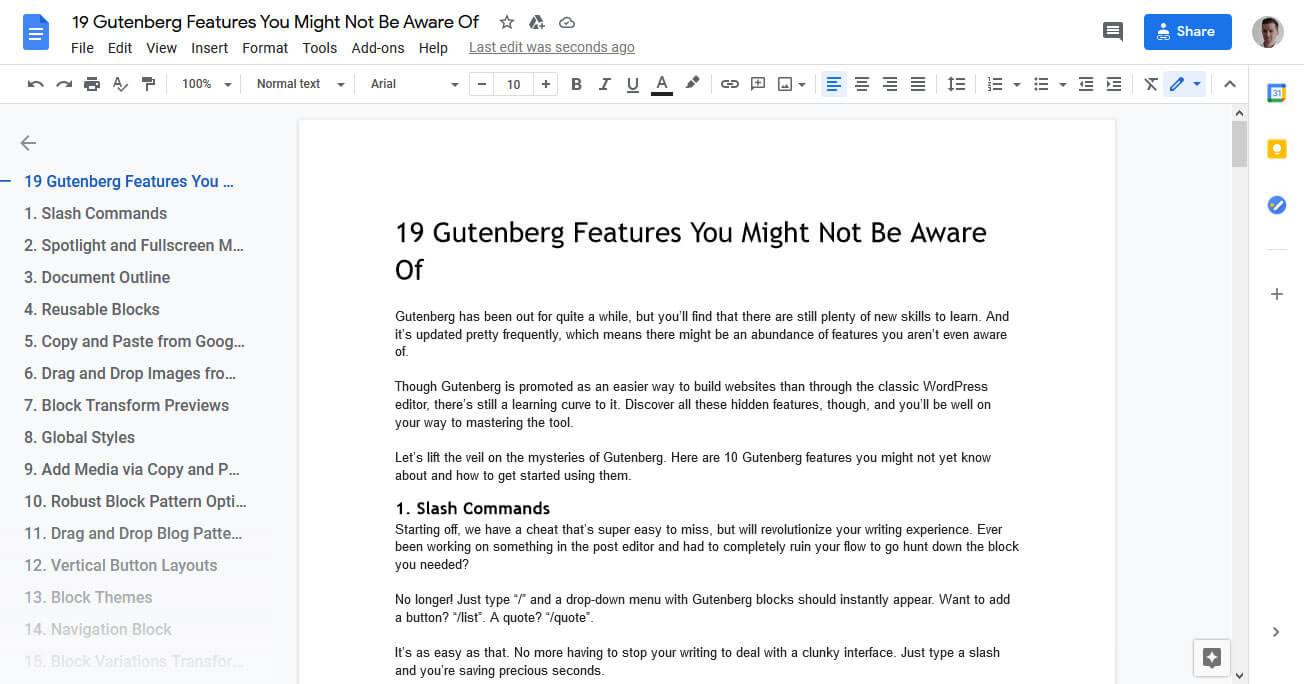Jump to '4. Reusable Blocks' in outline

click(92, 309)
